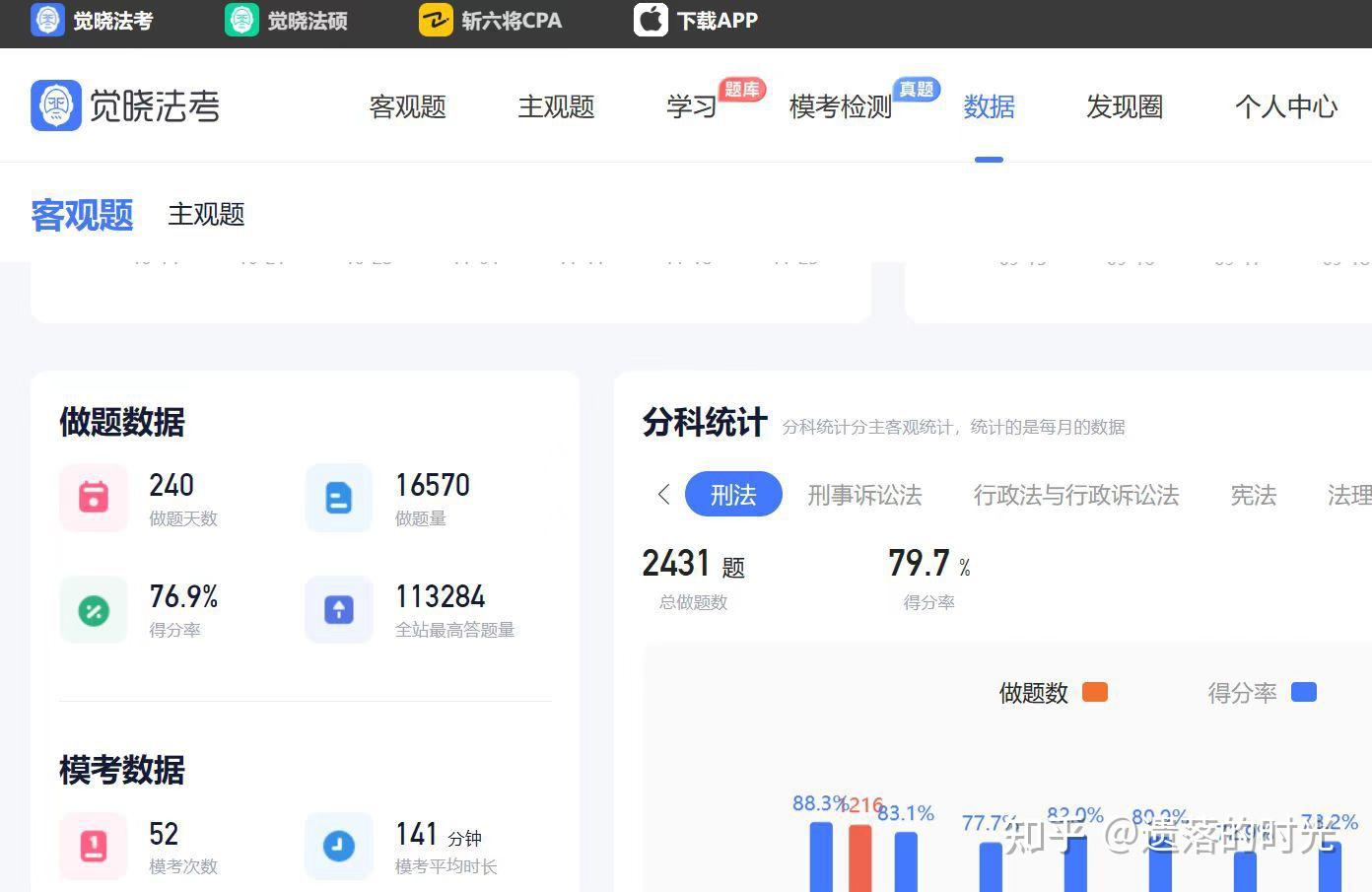
Task: Select the 宪法 subject tab
Action: (x=1254, y=495)
